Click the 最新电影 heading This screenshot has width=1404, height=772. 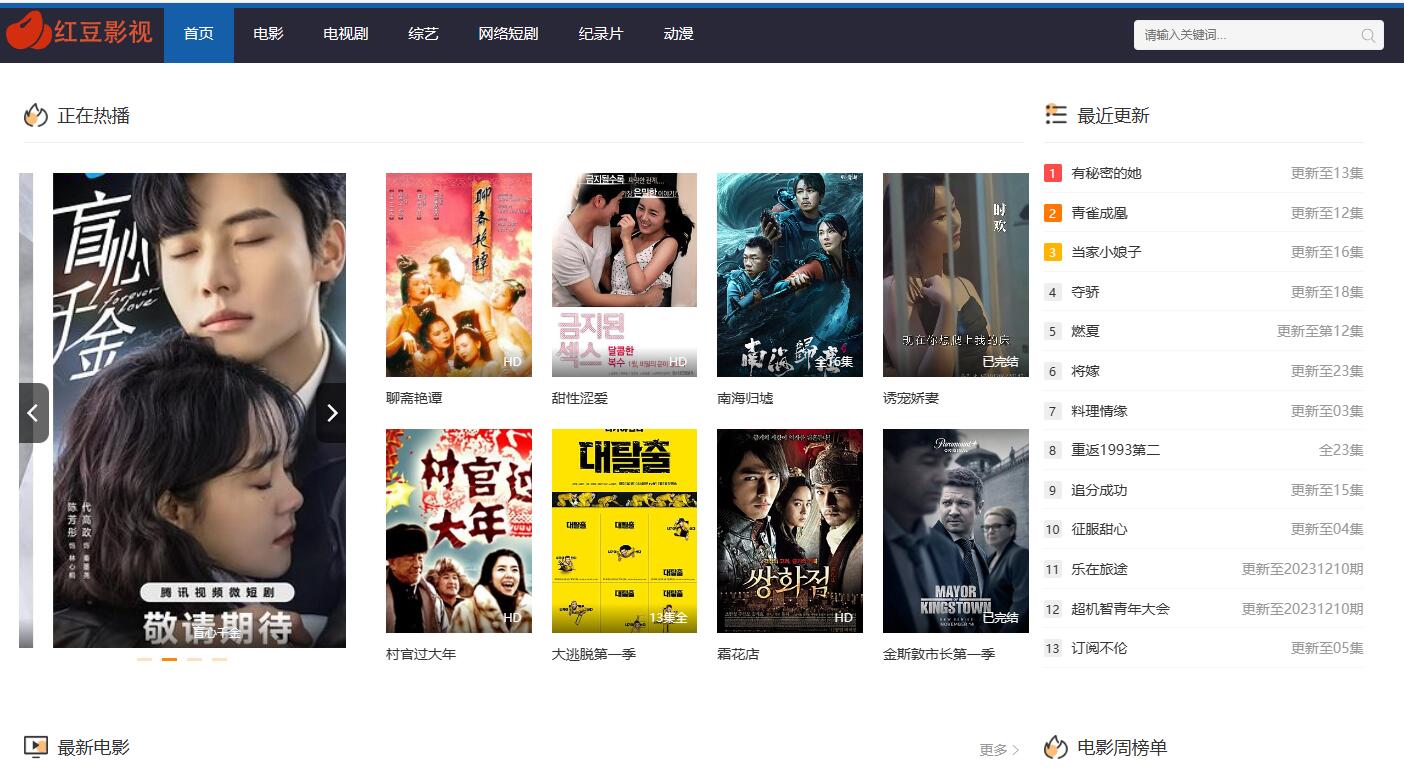click(94, 747)
